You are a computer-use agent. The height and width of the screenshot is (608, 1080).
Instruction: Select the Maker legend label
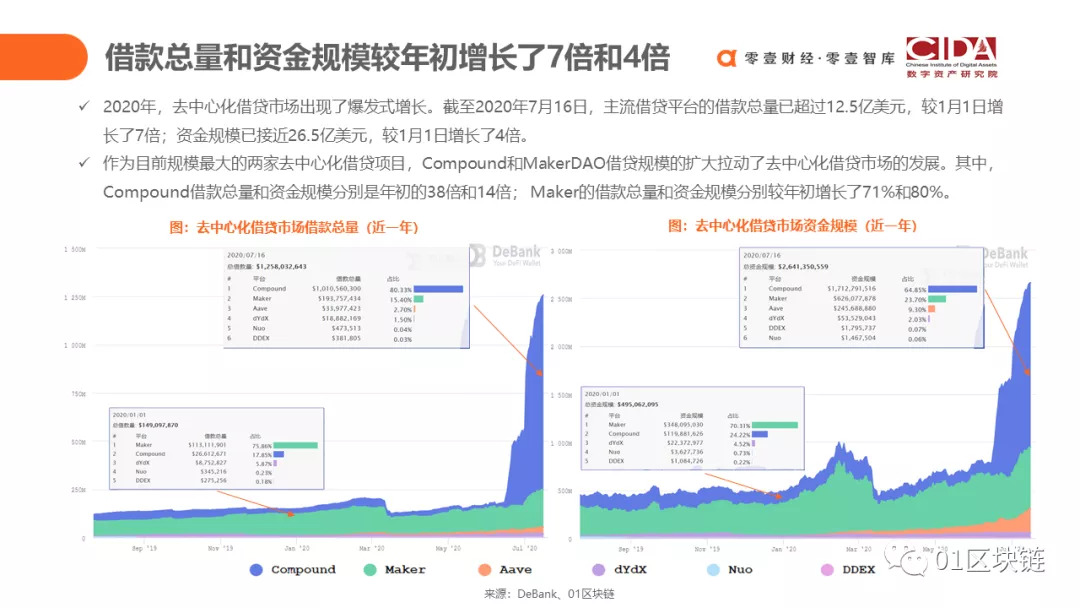pyautogui.click(x=405, y=569)
